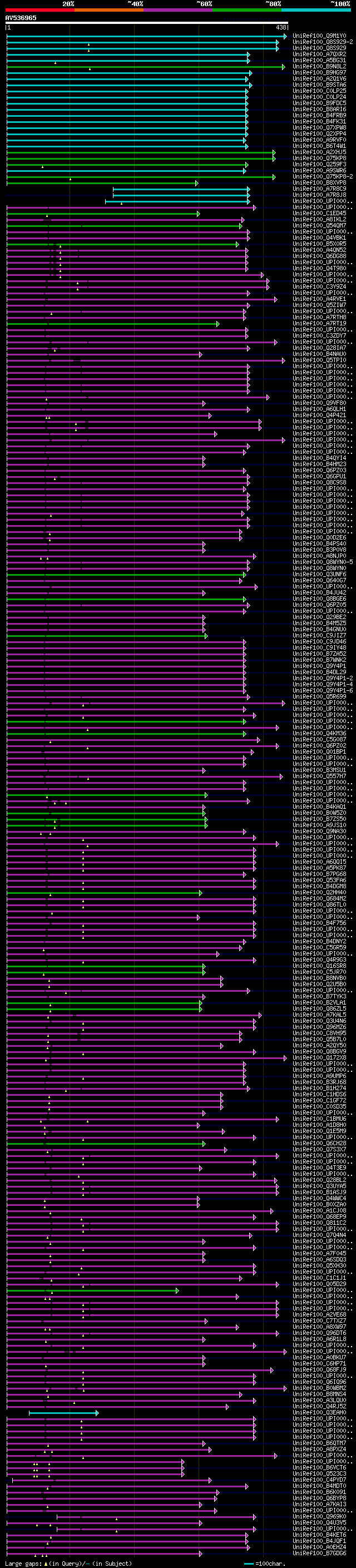Click the UniRef100_B4MDT0 label
Viewport: 356px width, 1568px height.
click(319, 1486)
